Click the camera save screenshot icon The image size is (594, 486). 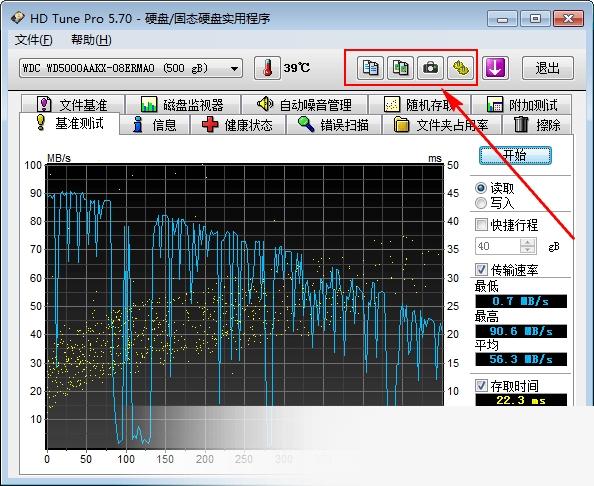tap(430, 68)
